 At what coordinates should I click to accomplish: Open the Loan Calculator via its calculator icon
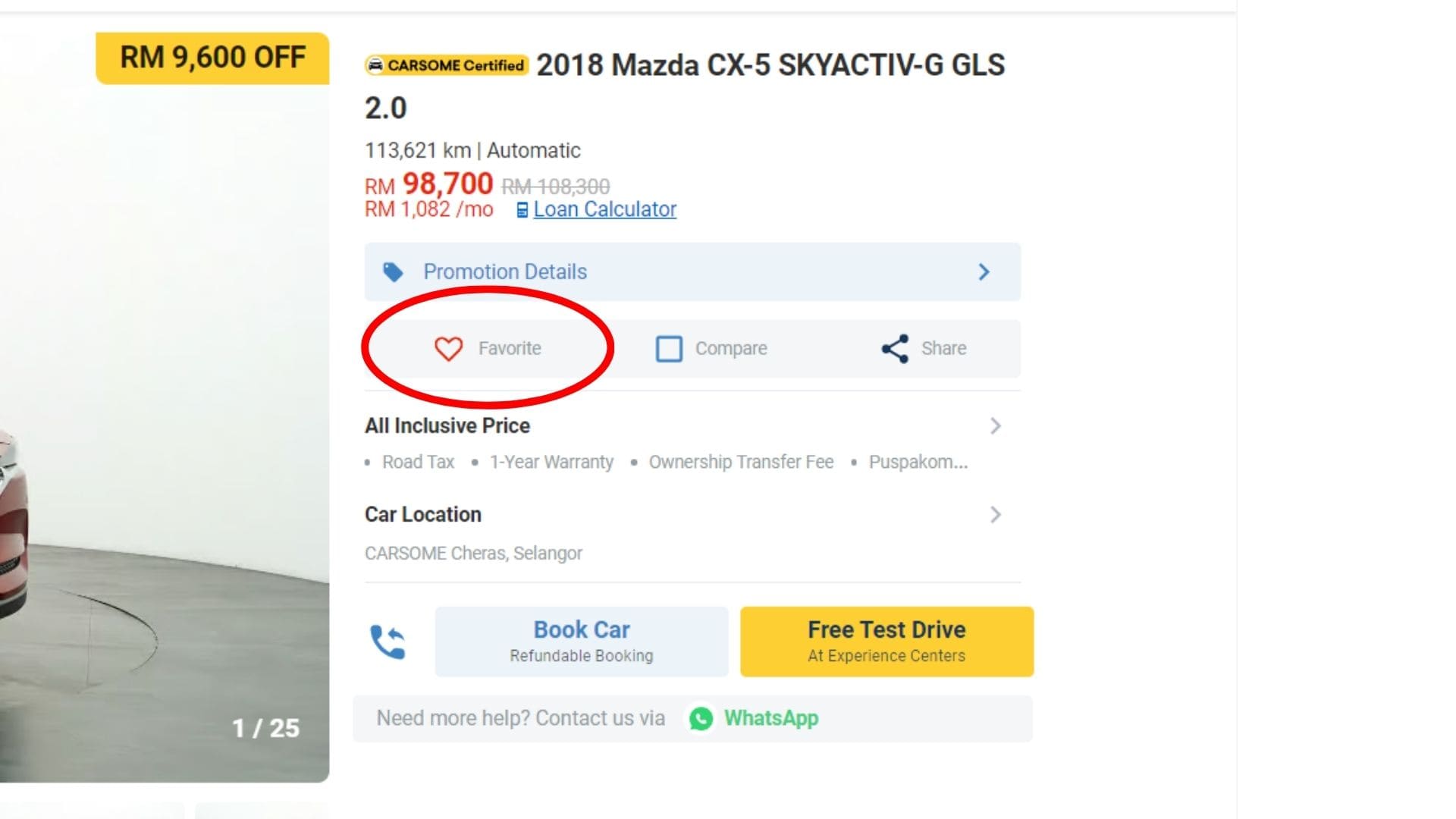click(x=522, y=209)
